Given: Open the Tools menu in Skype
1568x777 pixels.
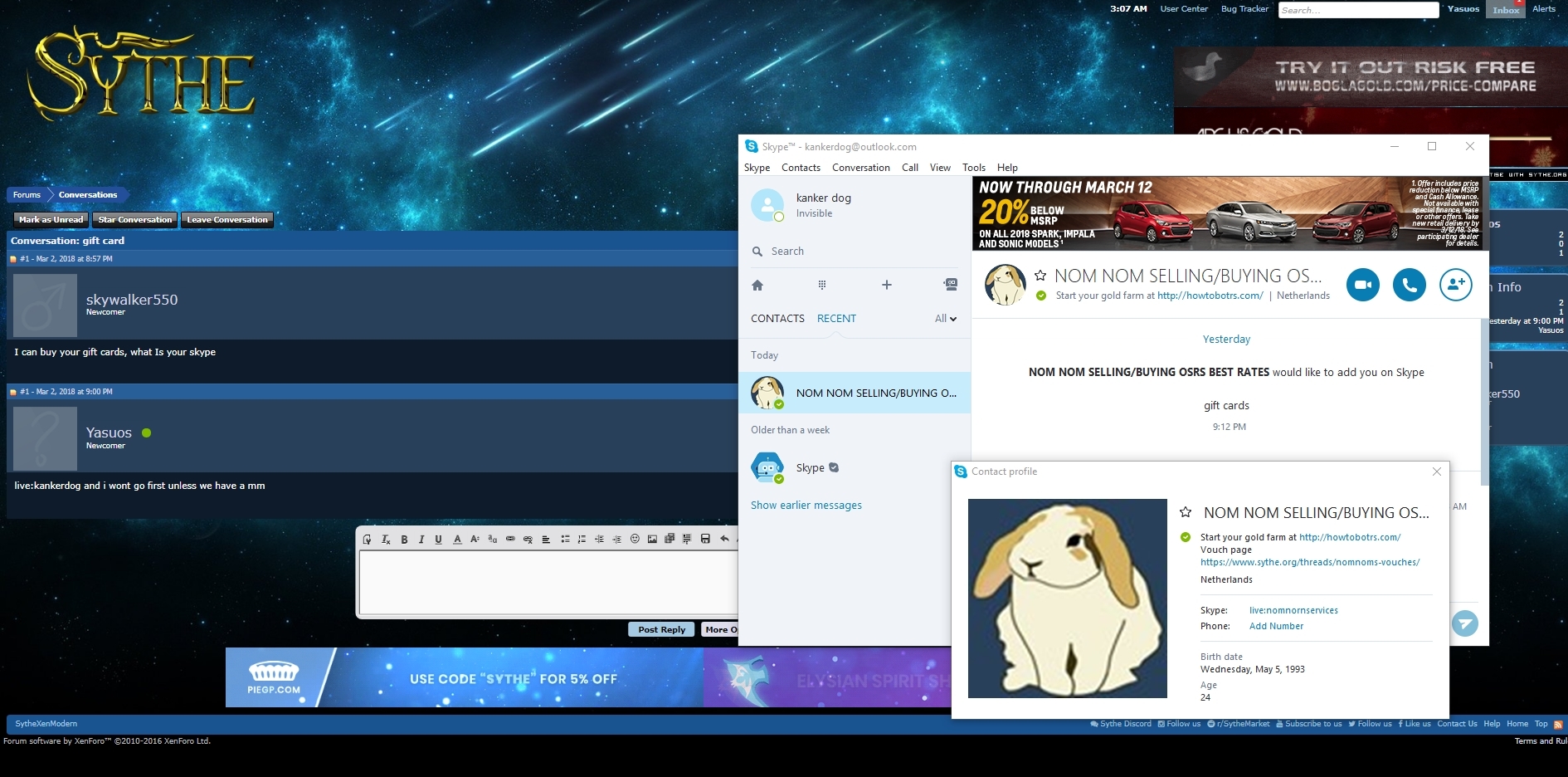Looking at the screenshot, I should (974, 168).
